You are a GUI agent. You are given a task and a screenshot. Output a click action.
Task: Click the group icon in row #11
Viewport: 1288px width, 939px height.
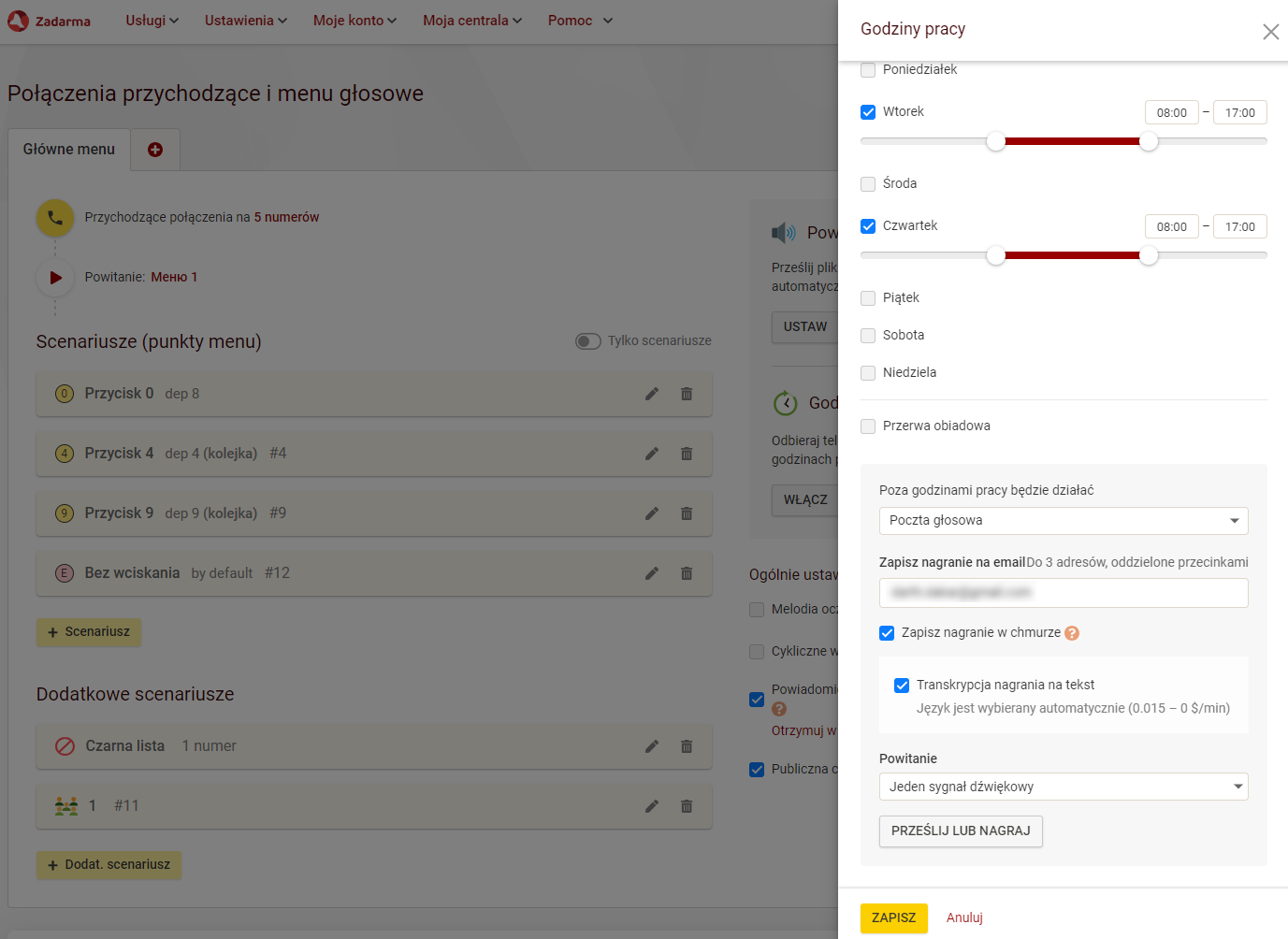point(66,806)
